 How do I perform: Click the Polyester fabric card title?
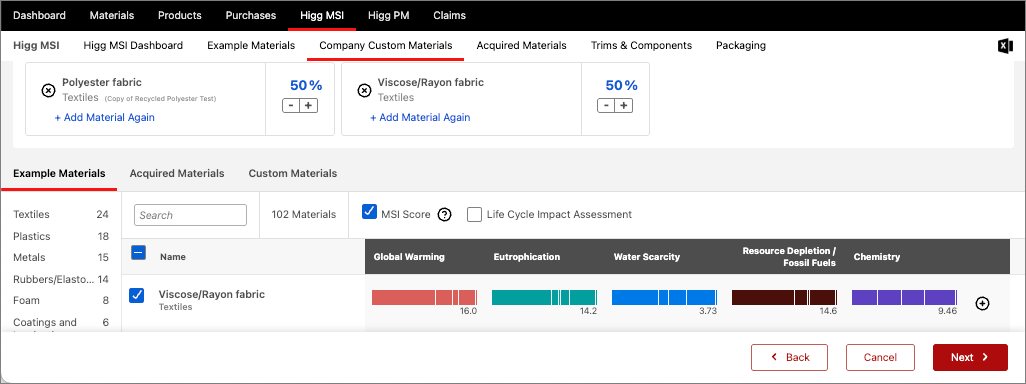[x=102, y=82]
